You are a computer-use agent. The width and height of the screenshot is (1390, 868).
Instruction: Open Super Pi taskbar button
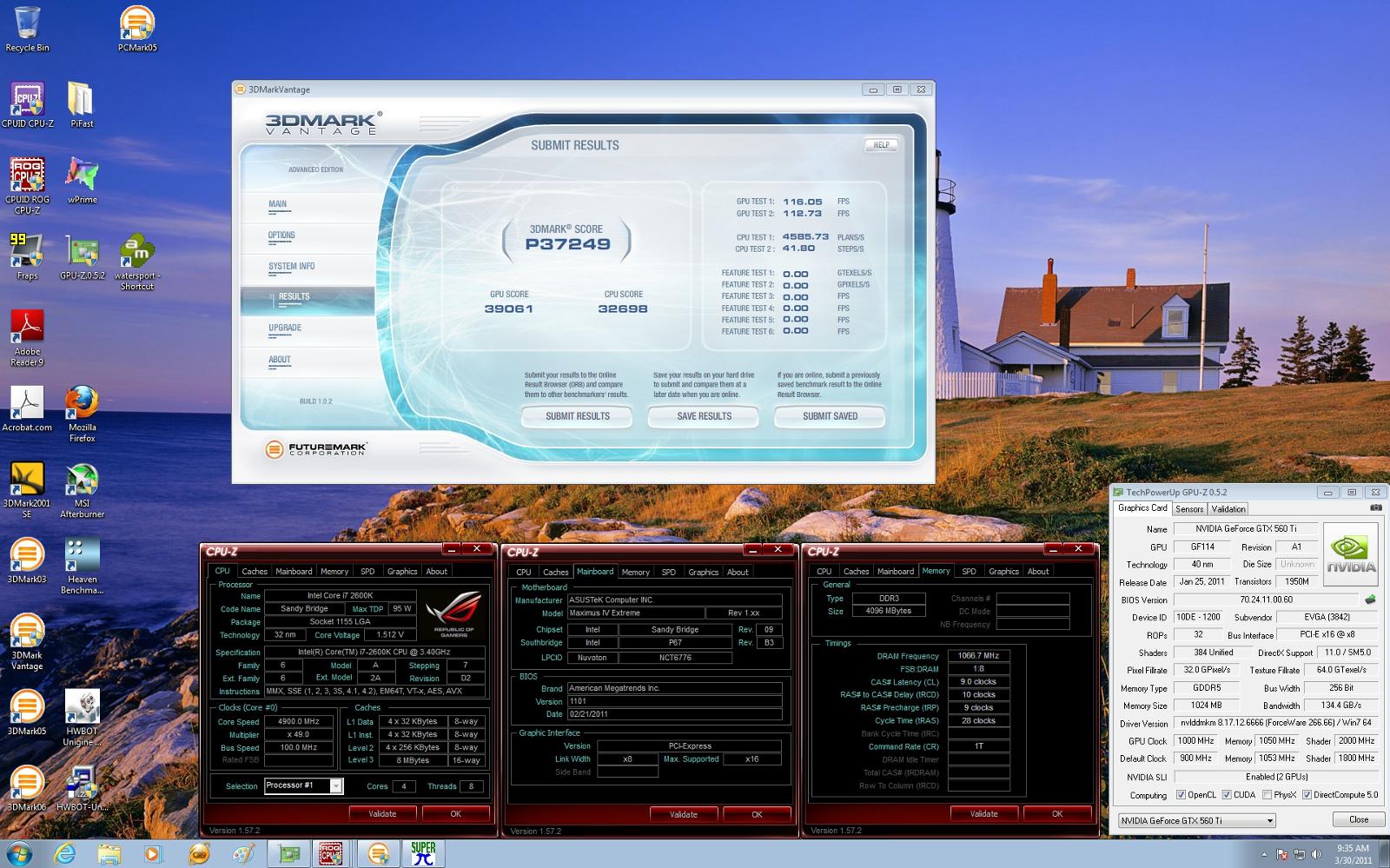click(x=423, y=853)
